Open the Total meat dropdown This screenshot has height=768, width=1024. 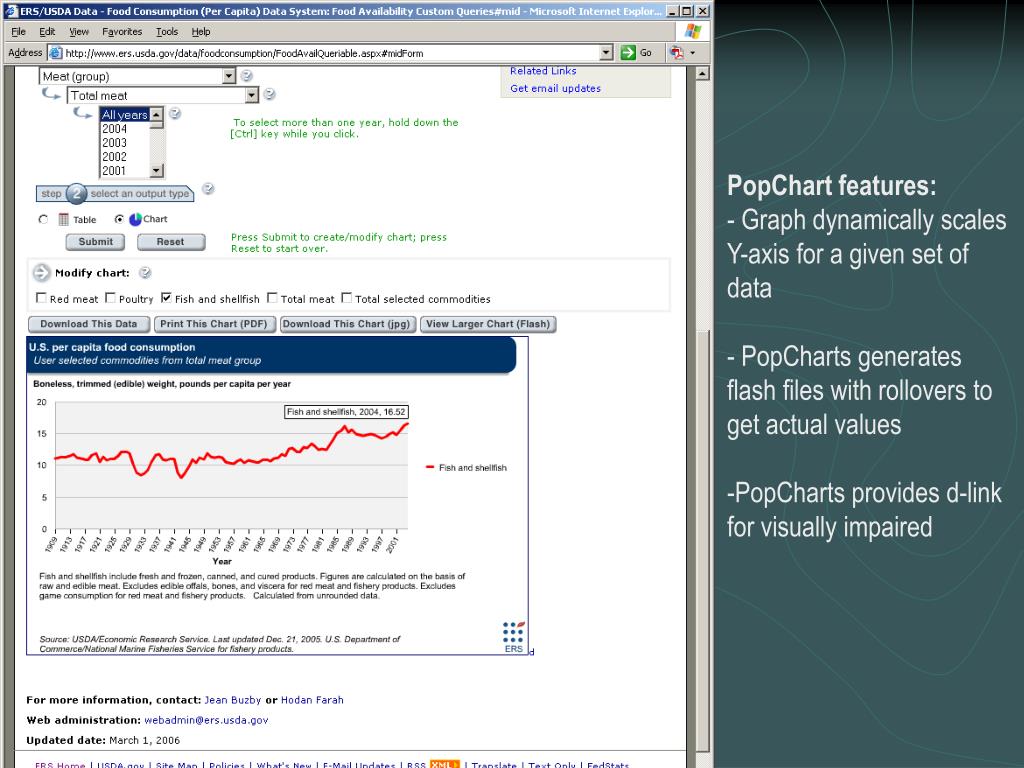tap(251, 95)
